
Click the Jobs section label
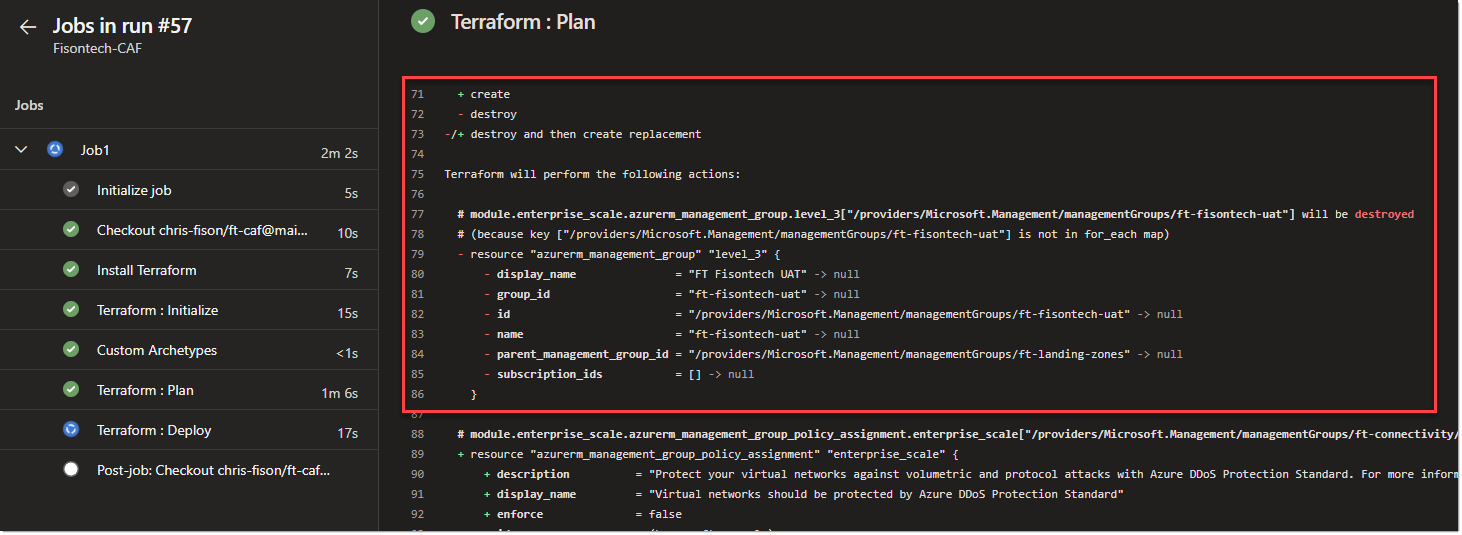[29, 105]
